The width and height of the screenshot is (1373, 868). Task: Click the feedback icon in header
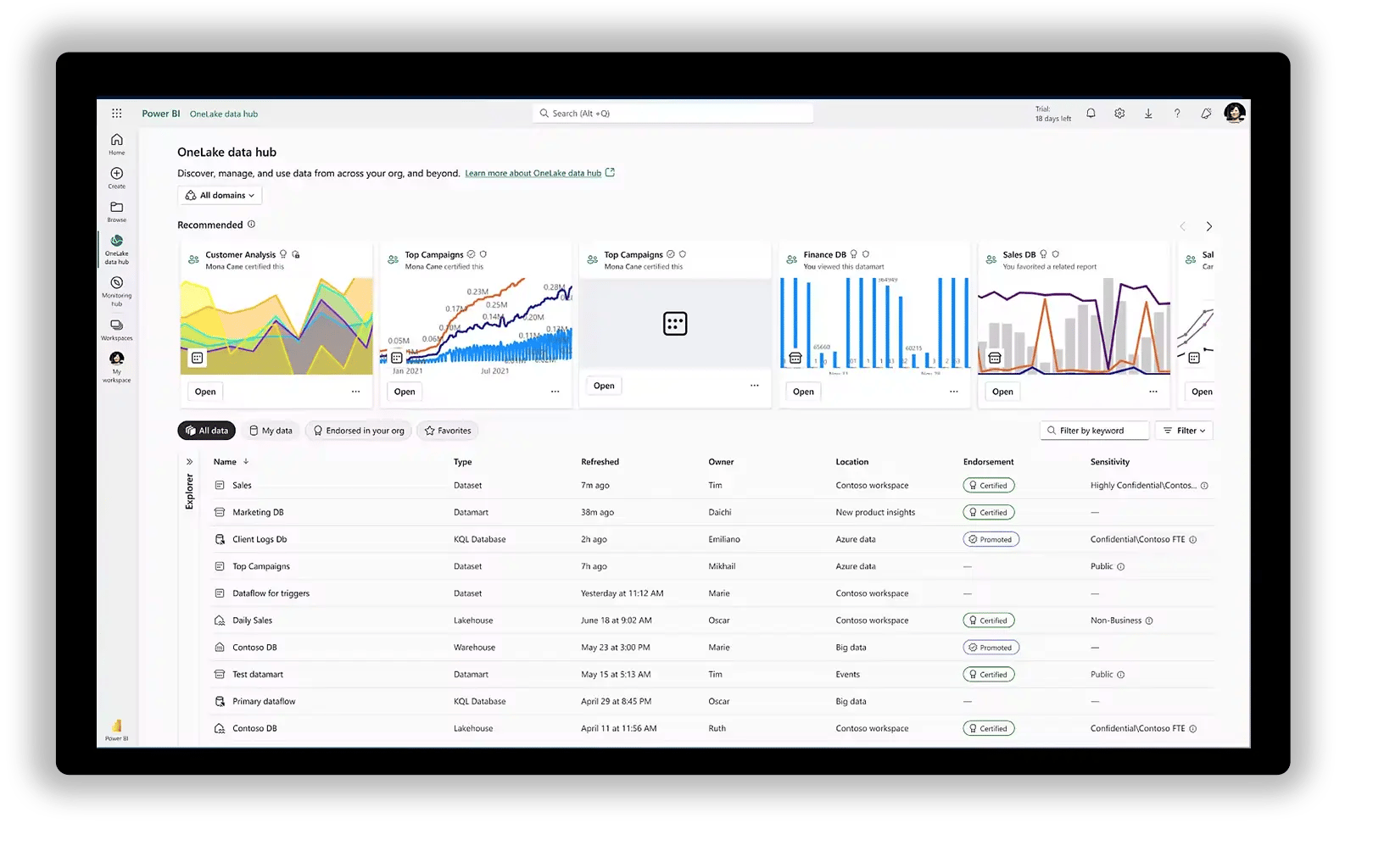(x=1206, y=113)
